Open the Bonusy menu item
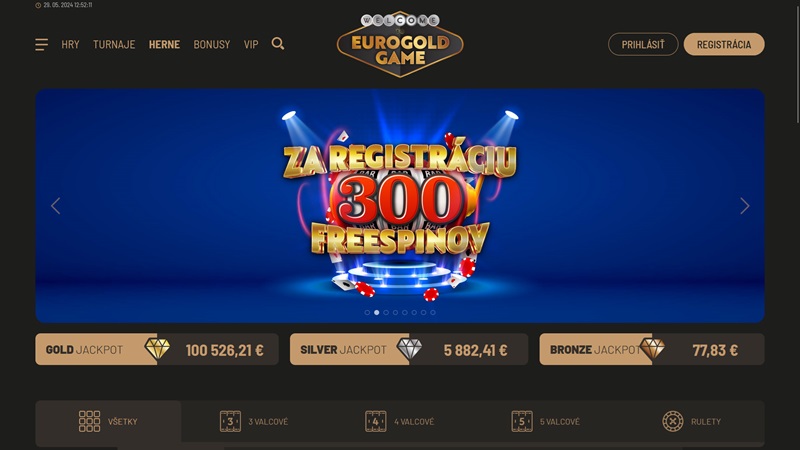 tap(212, 44)
